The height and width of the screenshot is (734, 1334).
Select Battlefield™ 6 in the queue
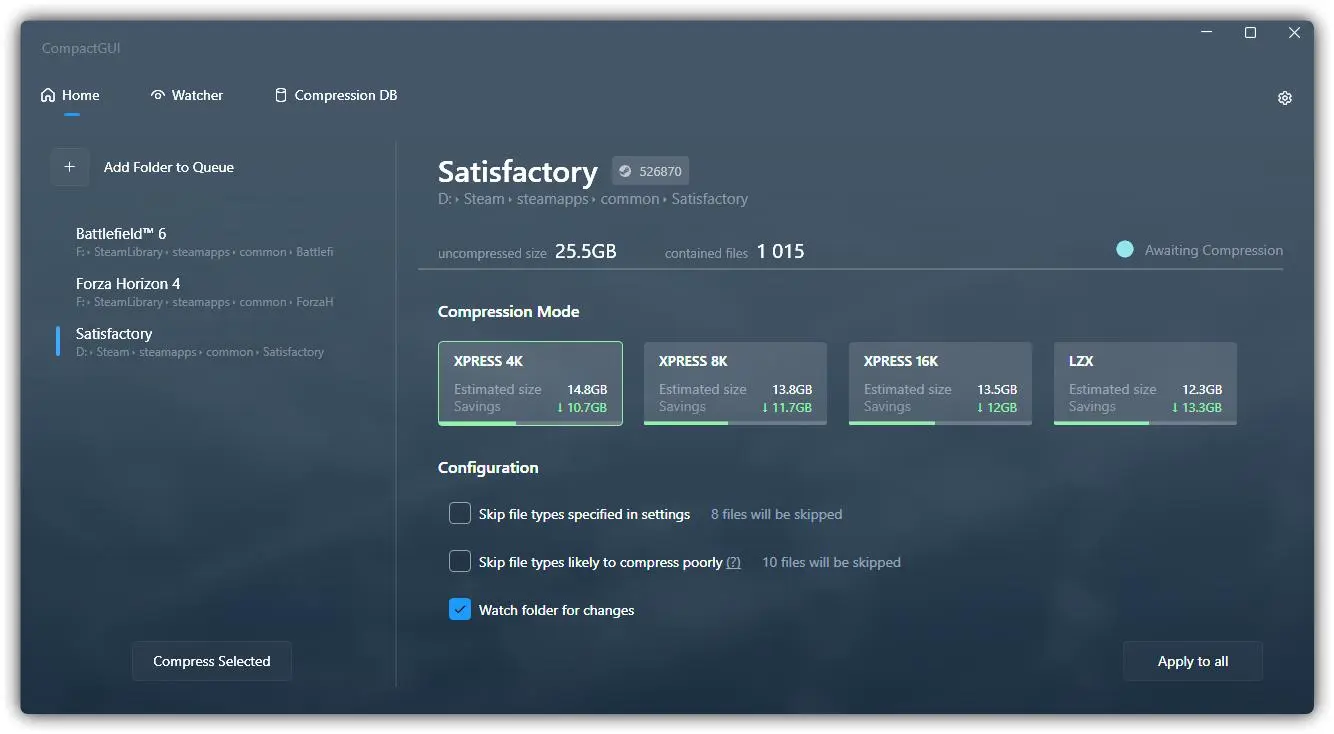tap(205, 242)
